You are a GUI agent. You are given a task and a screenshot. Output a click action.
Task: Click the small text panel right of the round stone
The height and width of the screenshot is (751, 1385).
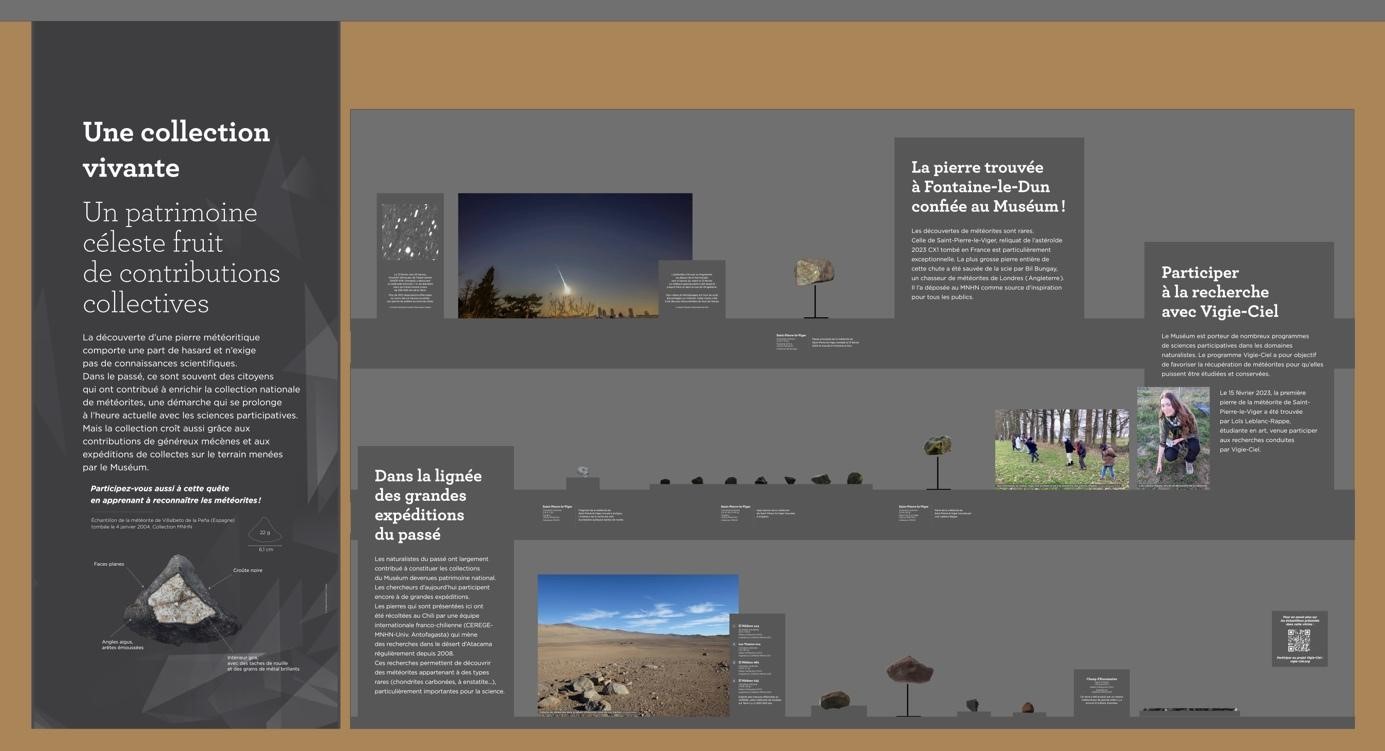[1102, 693]
